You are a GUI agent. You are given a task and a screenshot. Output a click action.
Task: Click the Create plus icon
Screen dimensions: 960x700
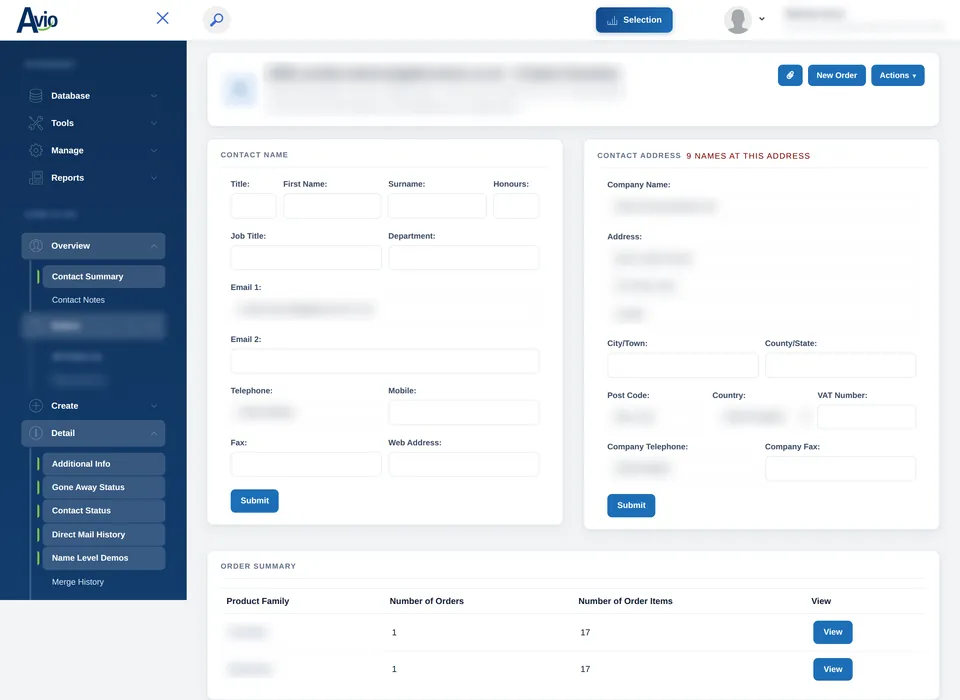click(x=36, y=406)
